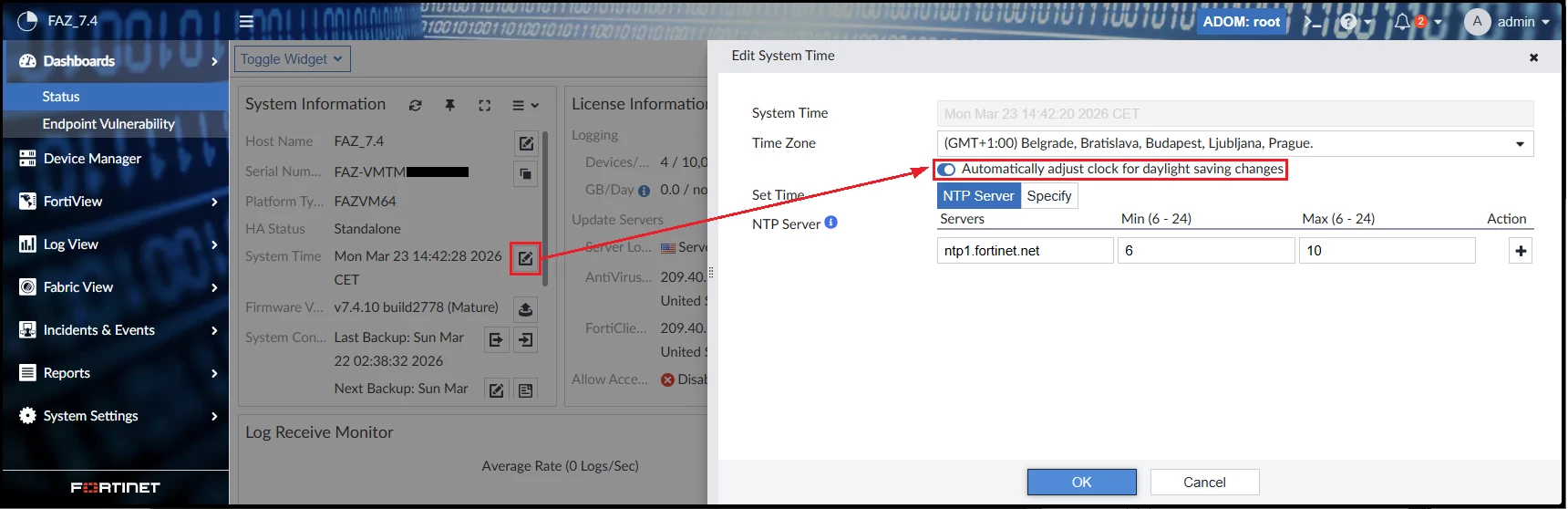Click the Fabric View sidebar icon
Viewport: 1568px width, 509px height.
pyautogui.click(x=27, y=287)
